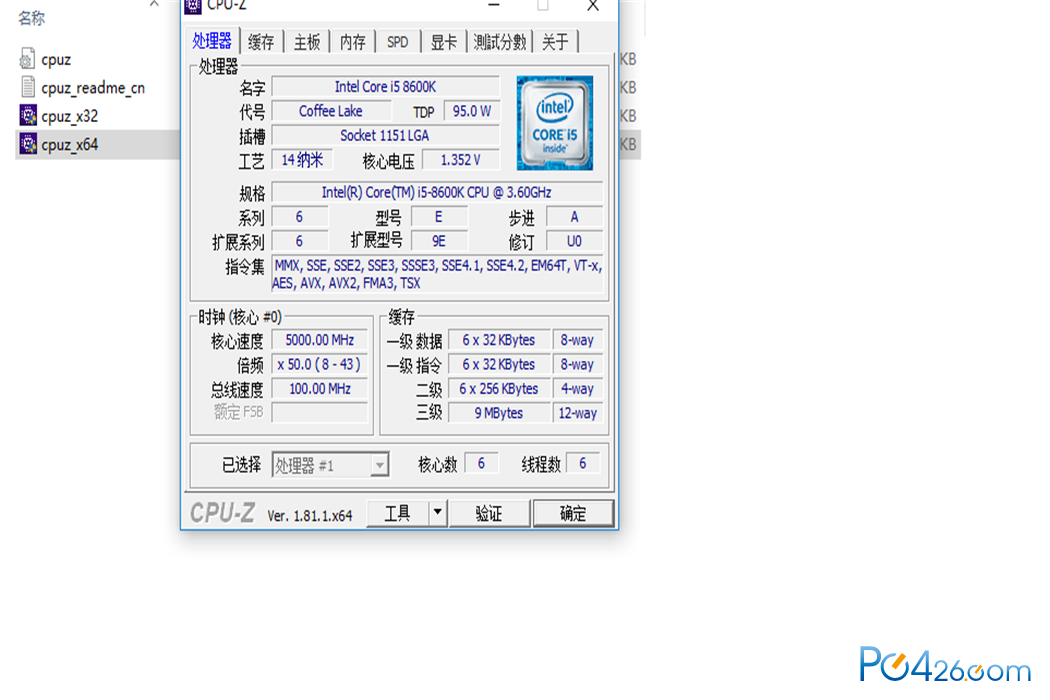Click the U0 revision value
Viewport: 1050px width, 700px height.
click(575, 241)
